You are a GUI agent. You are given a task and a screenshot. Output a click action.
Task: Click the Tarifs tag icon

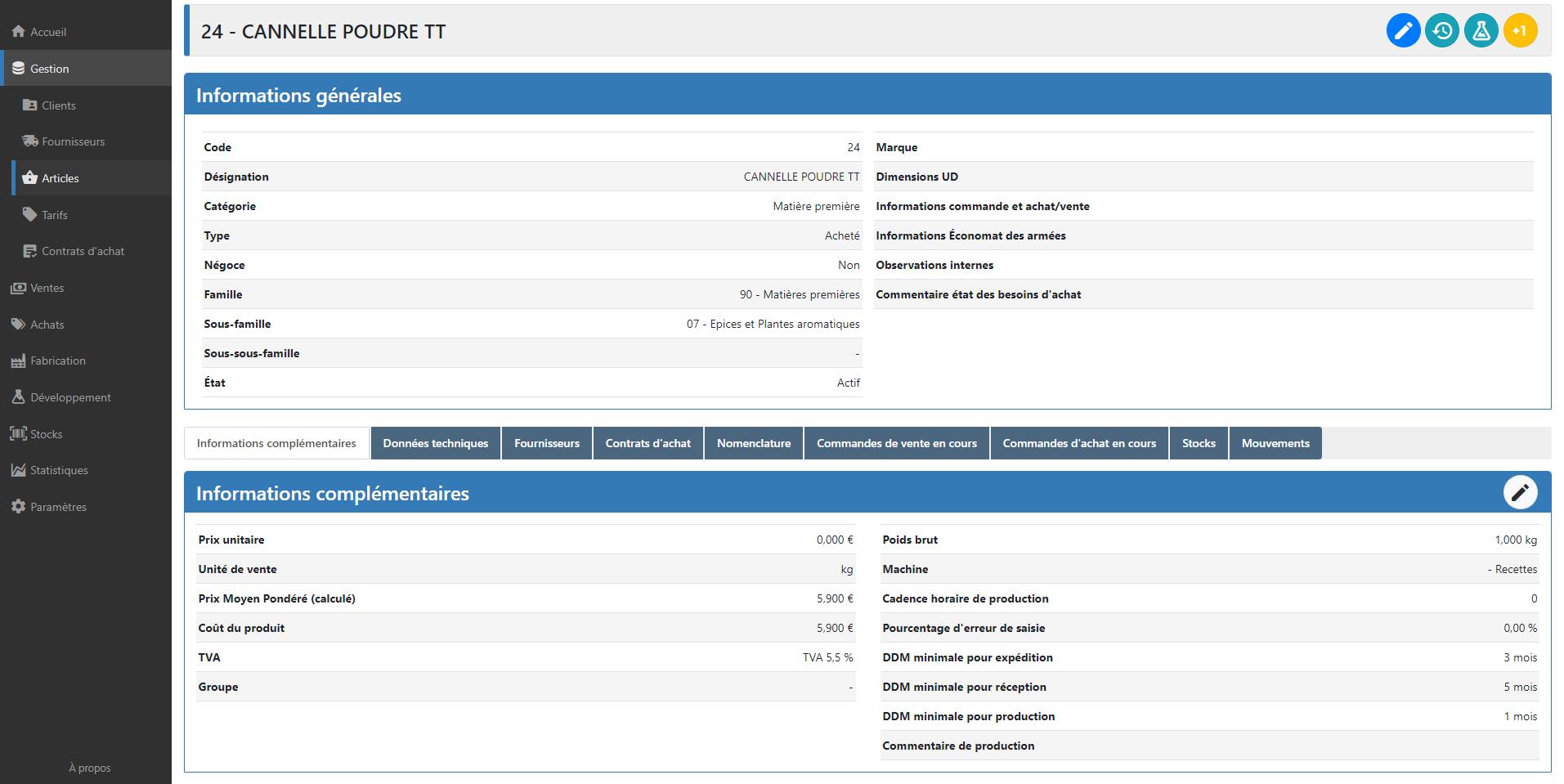[29, 214]
